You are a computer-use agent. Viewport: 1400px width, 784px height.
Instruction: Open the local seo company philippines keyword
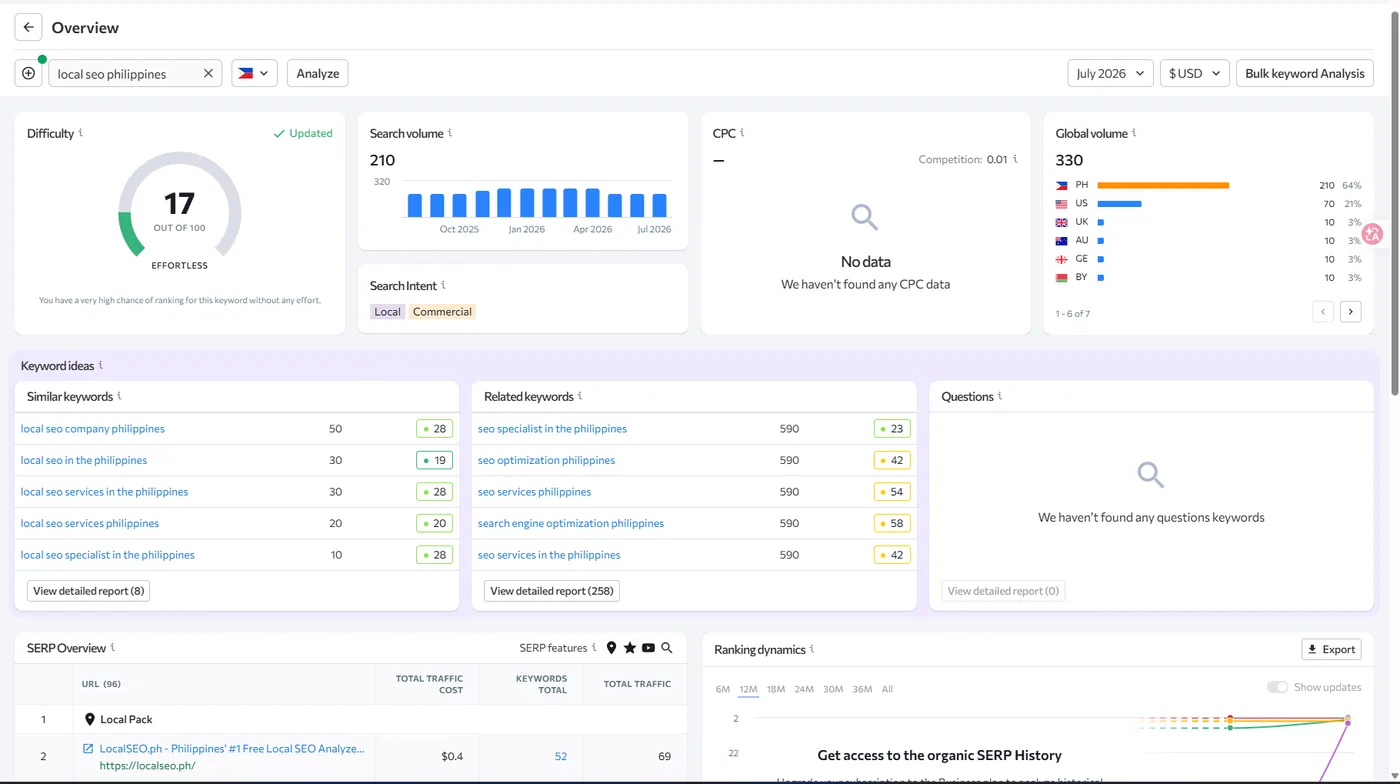pyautogui.click(x=93, y=429)
